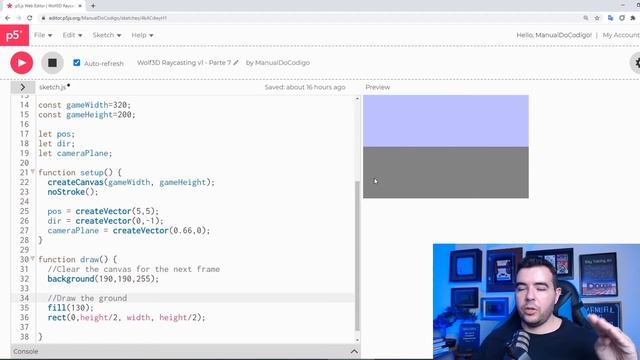
Task: Click the line "noStroke();"
Action: tap(73, 192)
